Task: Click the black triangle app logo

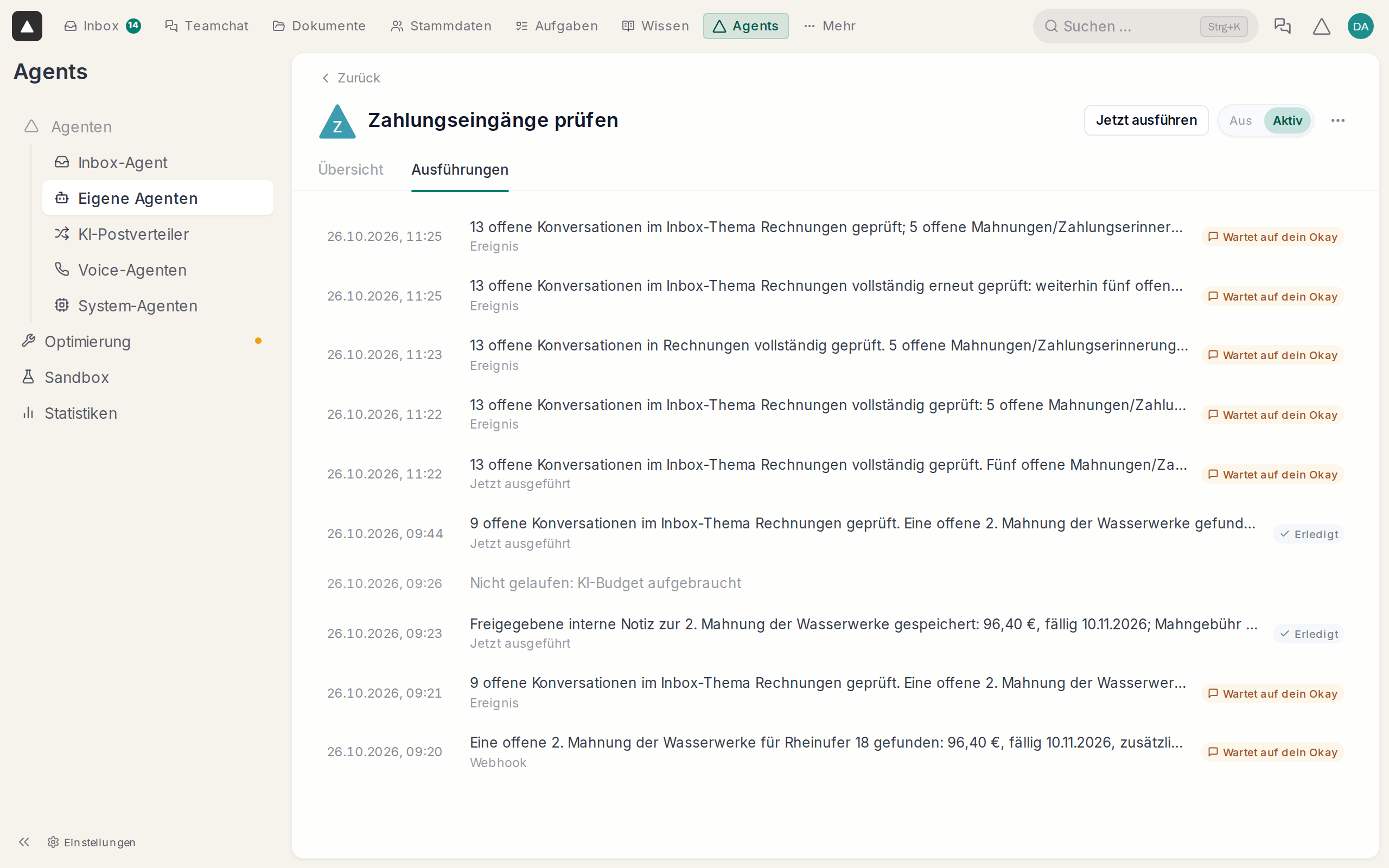Action: 27,26
